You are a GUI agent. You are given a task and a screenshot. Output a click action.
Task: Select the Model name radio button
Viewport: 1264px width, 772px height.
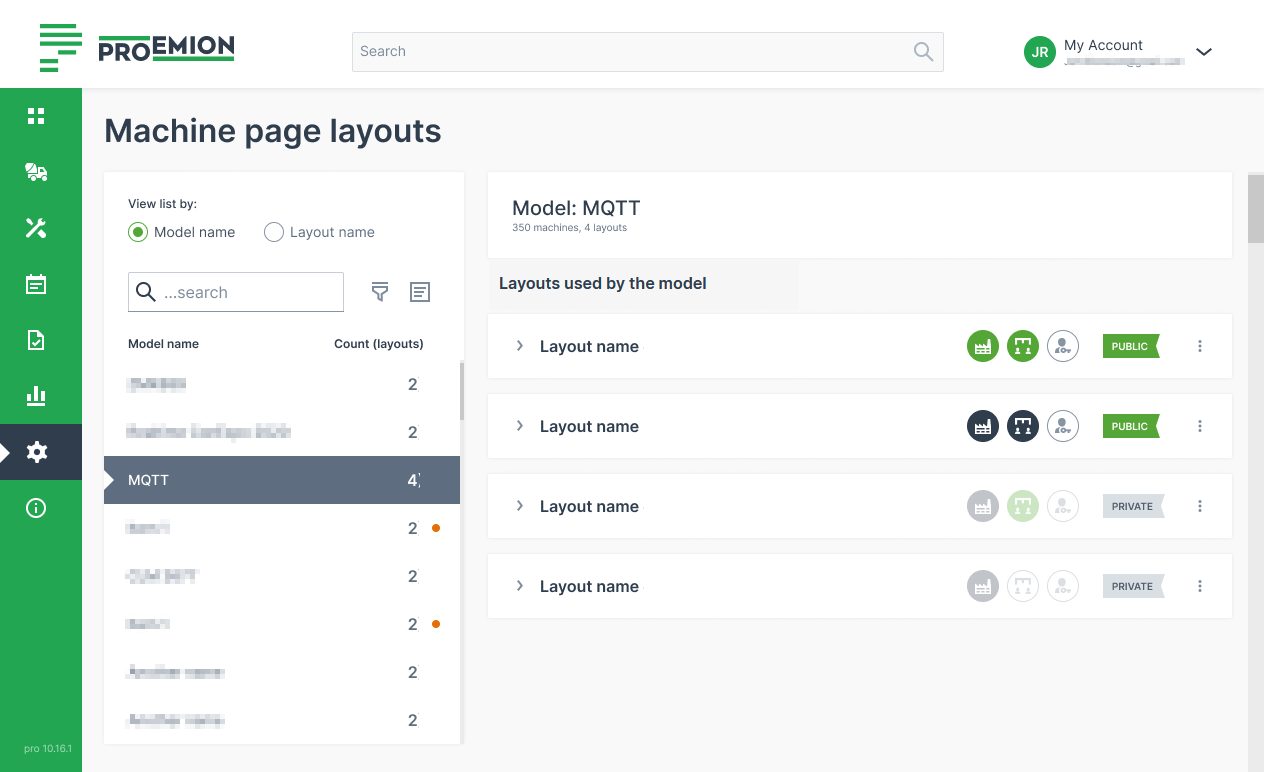138,232
